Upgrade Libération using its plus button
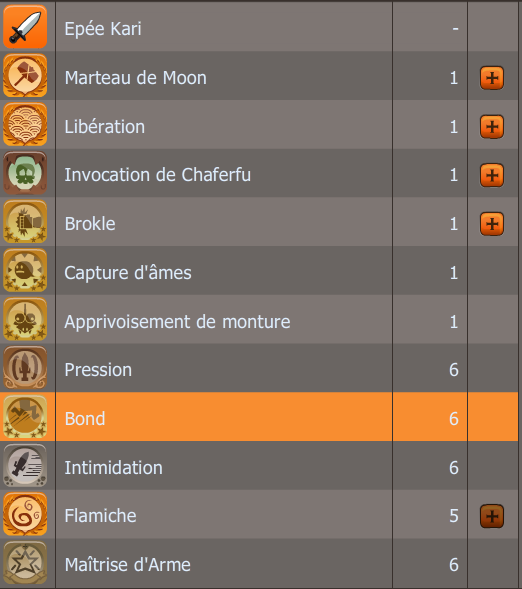This screenshot has width=522, height=589. point(492,127)
